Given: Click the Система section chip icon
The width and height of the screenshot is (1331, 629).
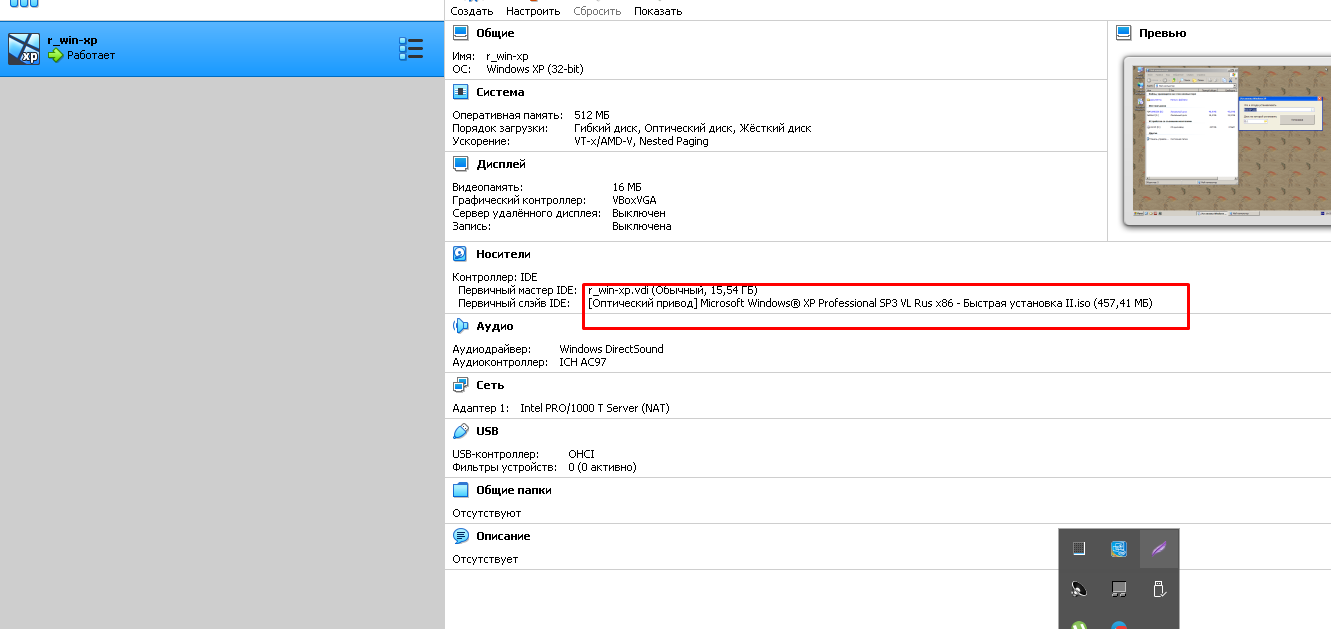Looking at the screenshot, I should point(460,92).
